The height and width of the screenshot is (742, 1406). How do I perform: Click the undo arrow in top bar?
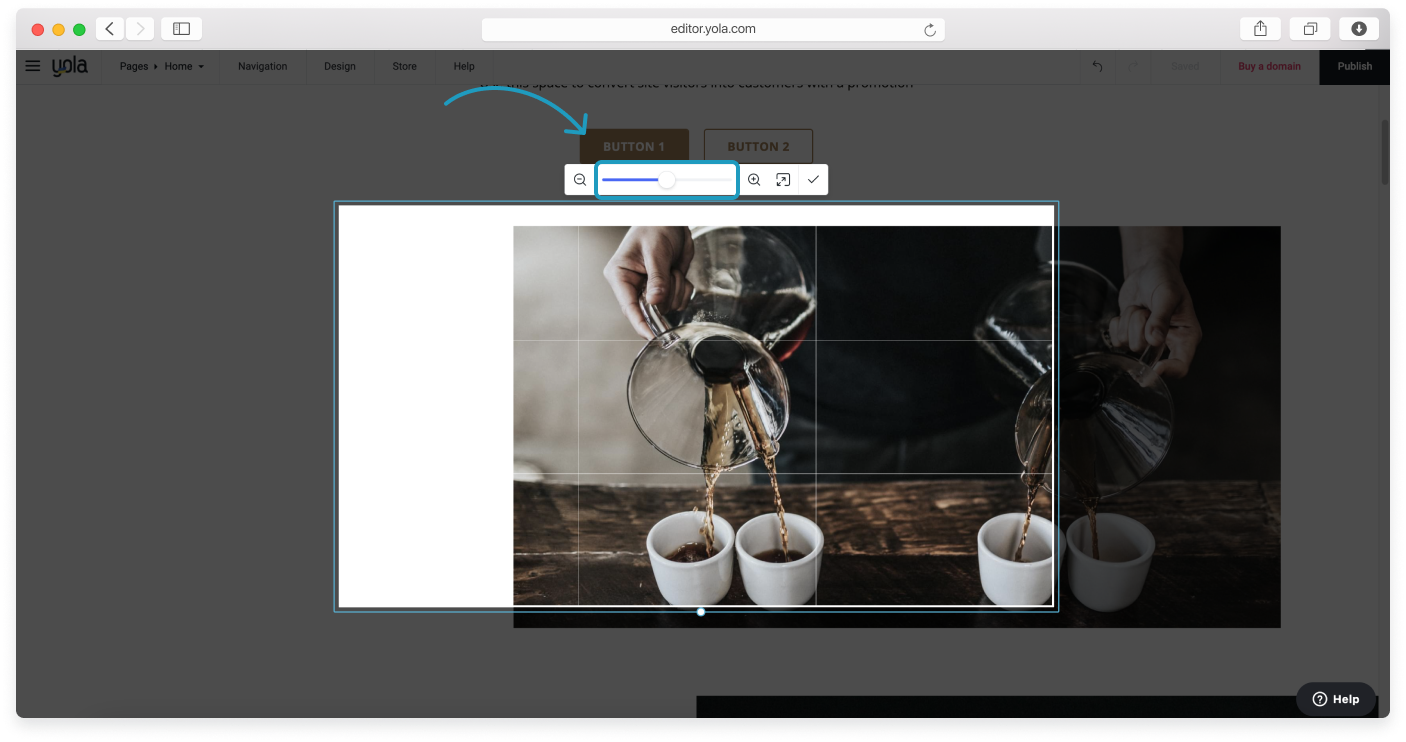[x=1097, y=67]
